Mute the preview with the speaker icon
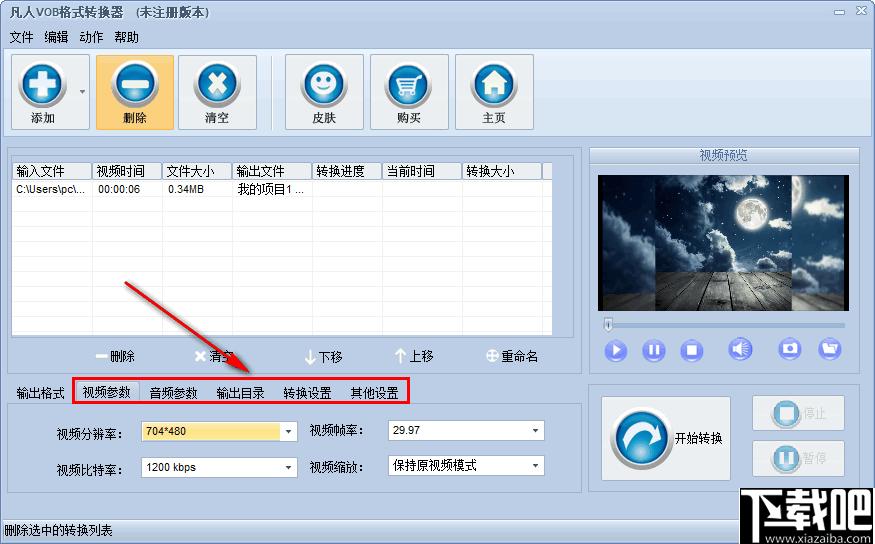The width and height of the screenshot is (875, 544). point(740,349)
